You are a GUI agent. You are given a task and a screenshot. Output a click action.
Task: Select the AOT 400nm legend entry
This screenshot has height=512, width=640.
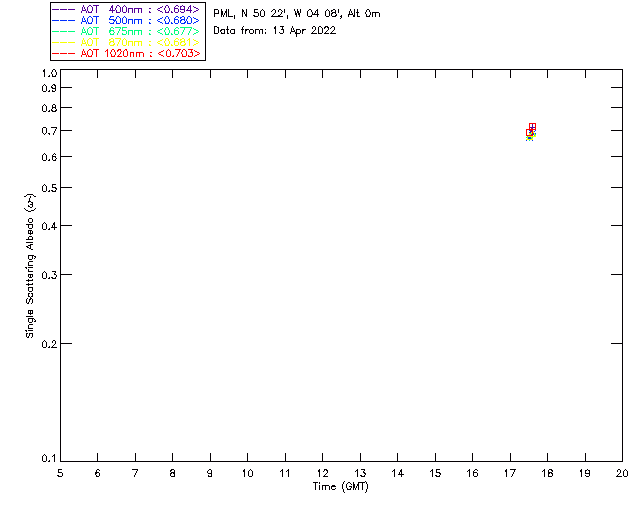pyautogui.click(x=126, y=9)
